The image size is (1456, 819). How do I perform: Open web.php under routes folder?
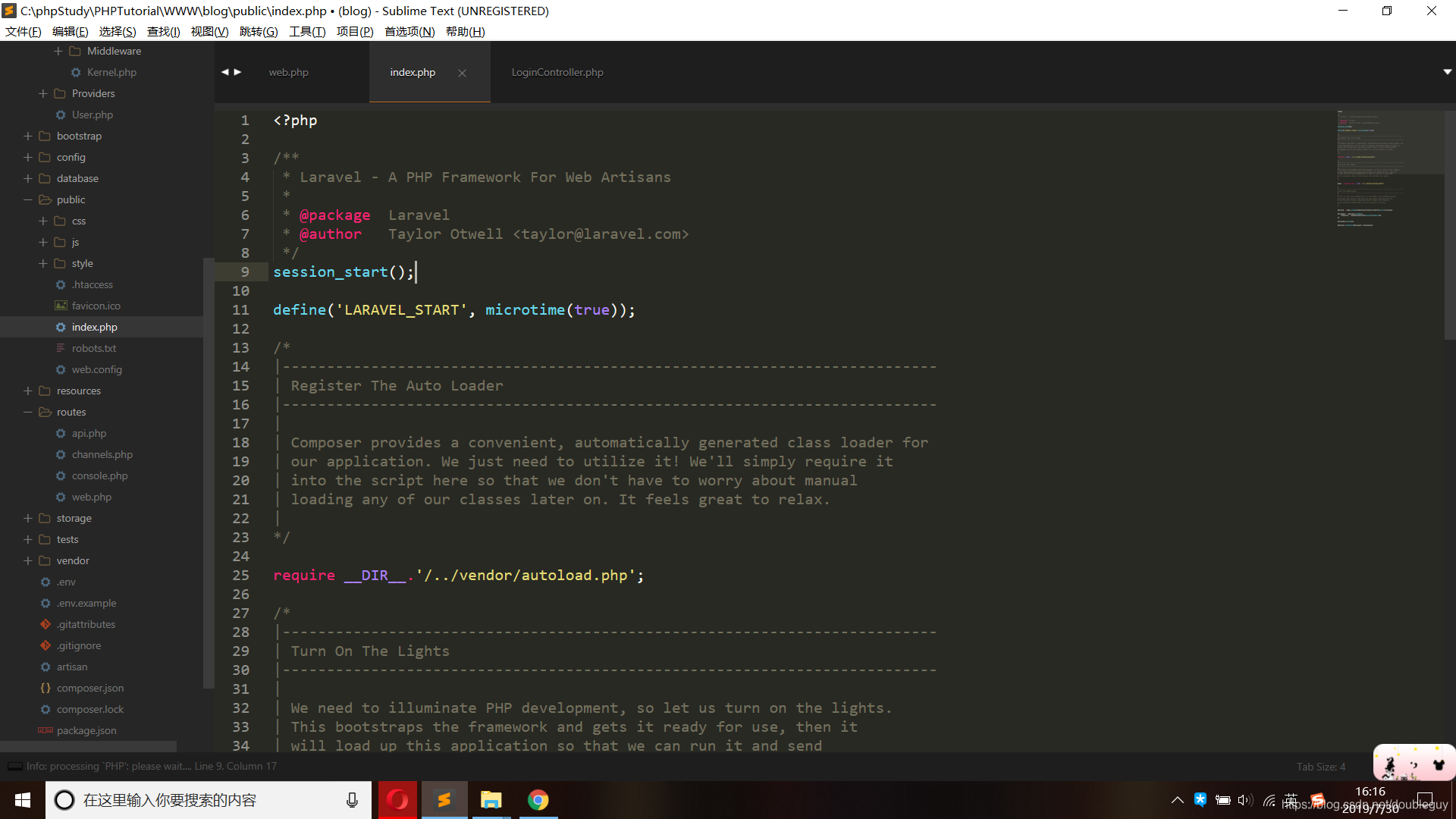(x=91, y=497)
